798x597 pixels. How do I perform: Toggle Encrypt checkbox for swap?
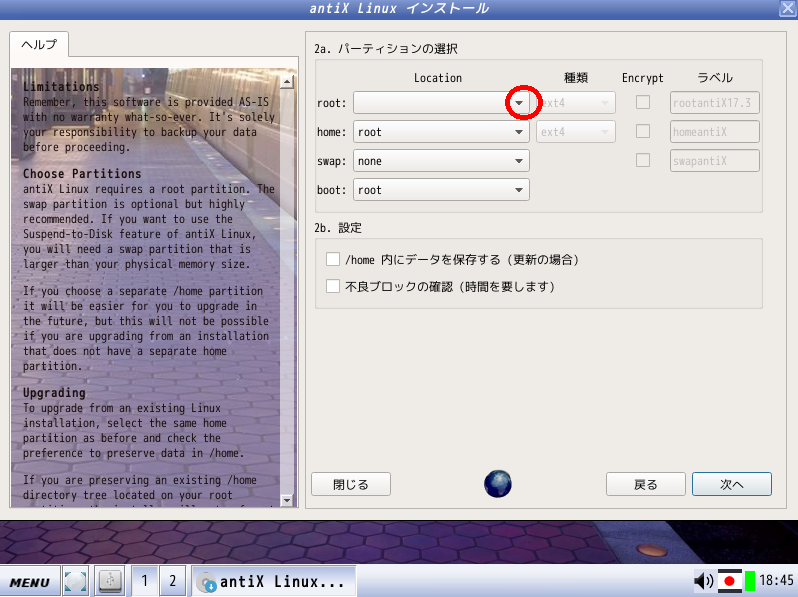(643, 160)
